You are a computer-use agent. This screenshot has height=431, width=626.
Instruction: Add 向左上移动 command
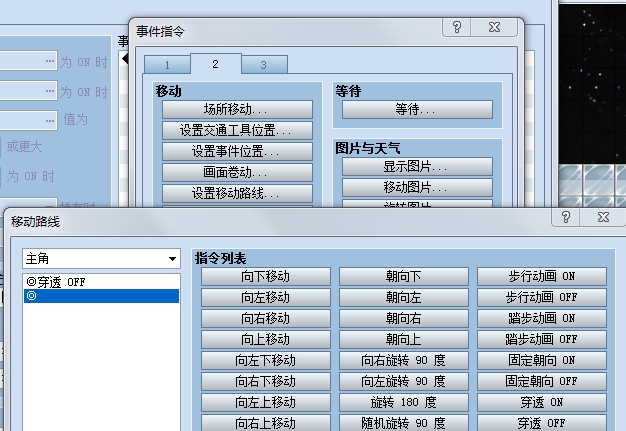coord(266,402)
